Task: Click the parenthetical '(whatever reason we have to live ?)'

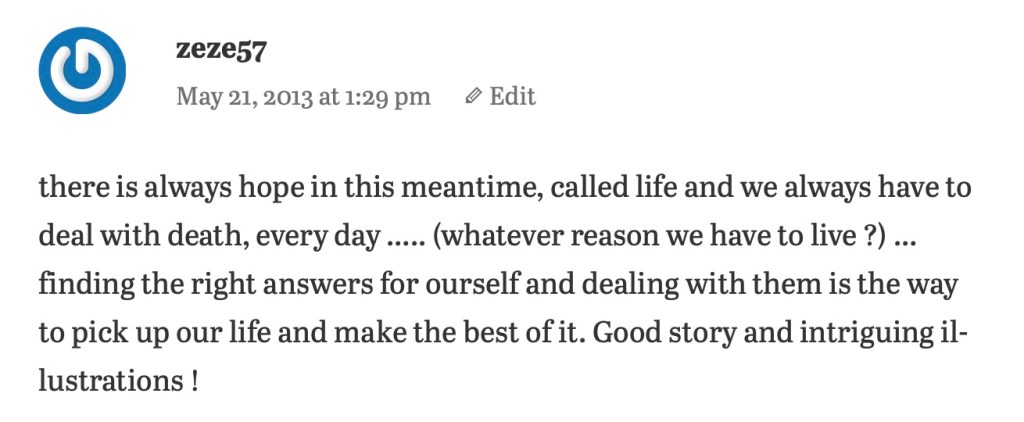Action: (658, 238)
